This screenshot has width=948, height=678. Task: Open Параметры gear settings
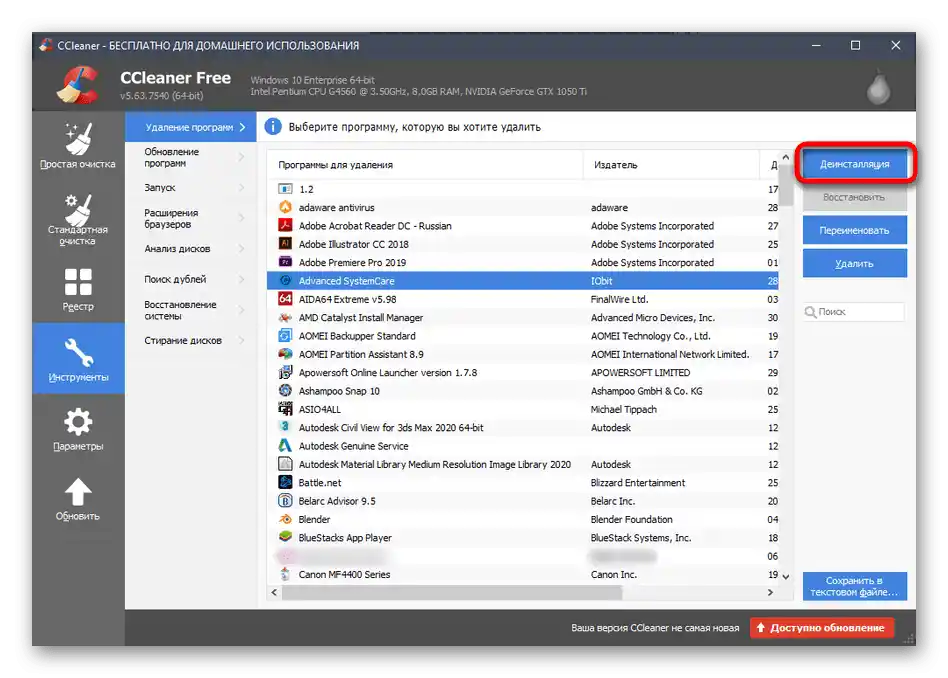[78, 430]
